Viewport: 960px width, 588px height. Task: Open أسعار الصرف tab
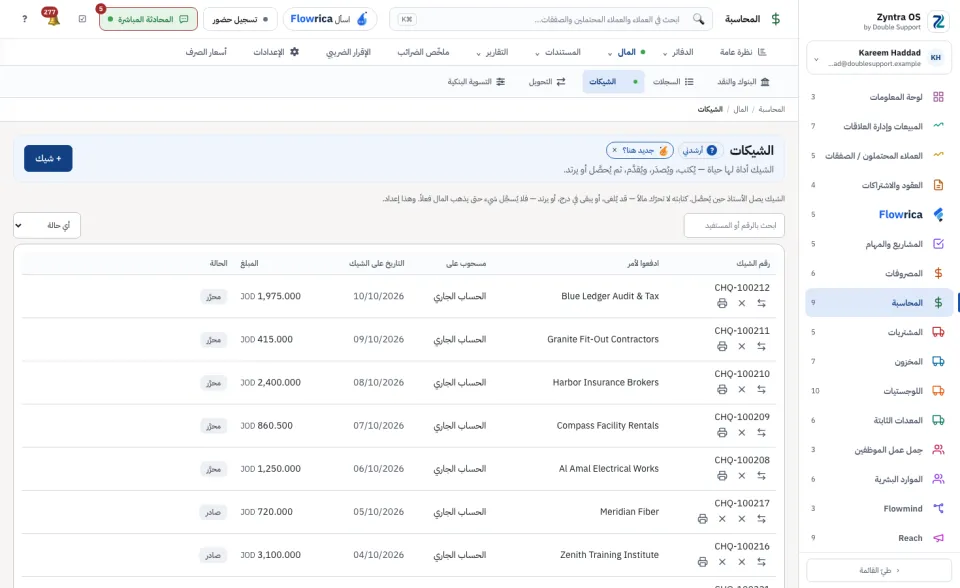[206, 52]
